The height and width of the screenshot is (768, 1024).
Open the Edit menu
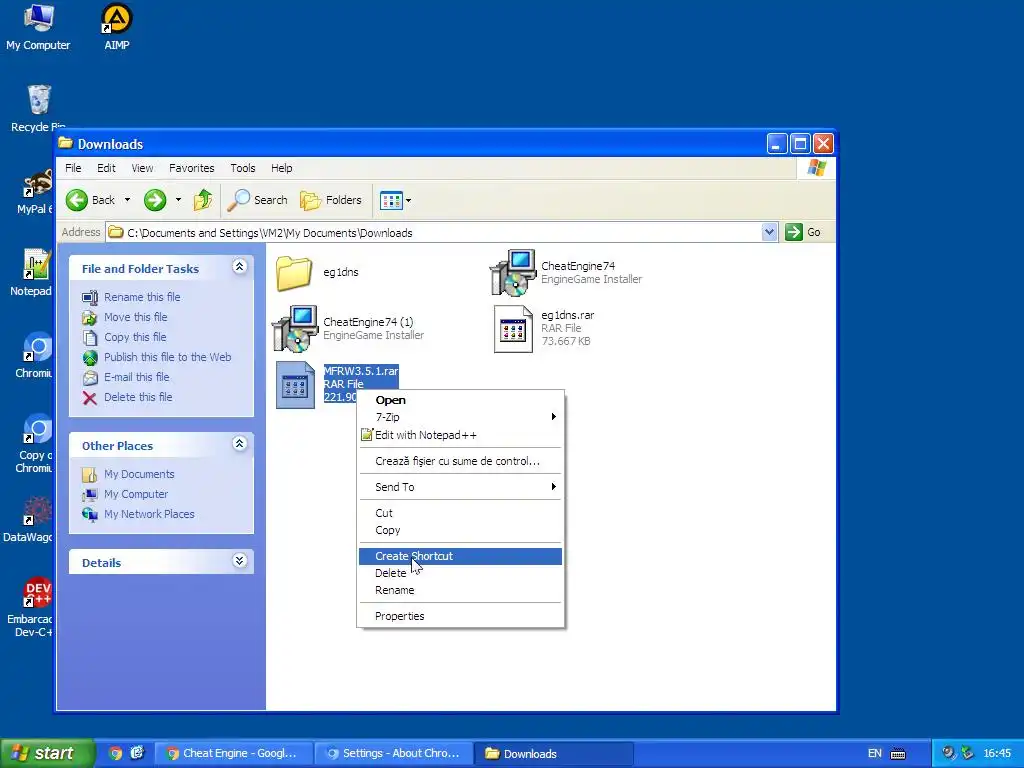pyautogui.click(x=106, y=168)
